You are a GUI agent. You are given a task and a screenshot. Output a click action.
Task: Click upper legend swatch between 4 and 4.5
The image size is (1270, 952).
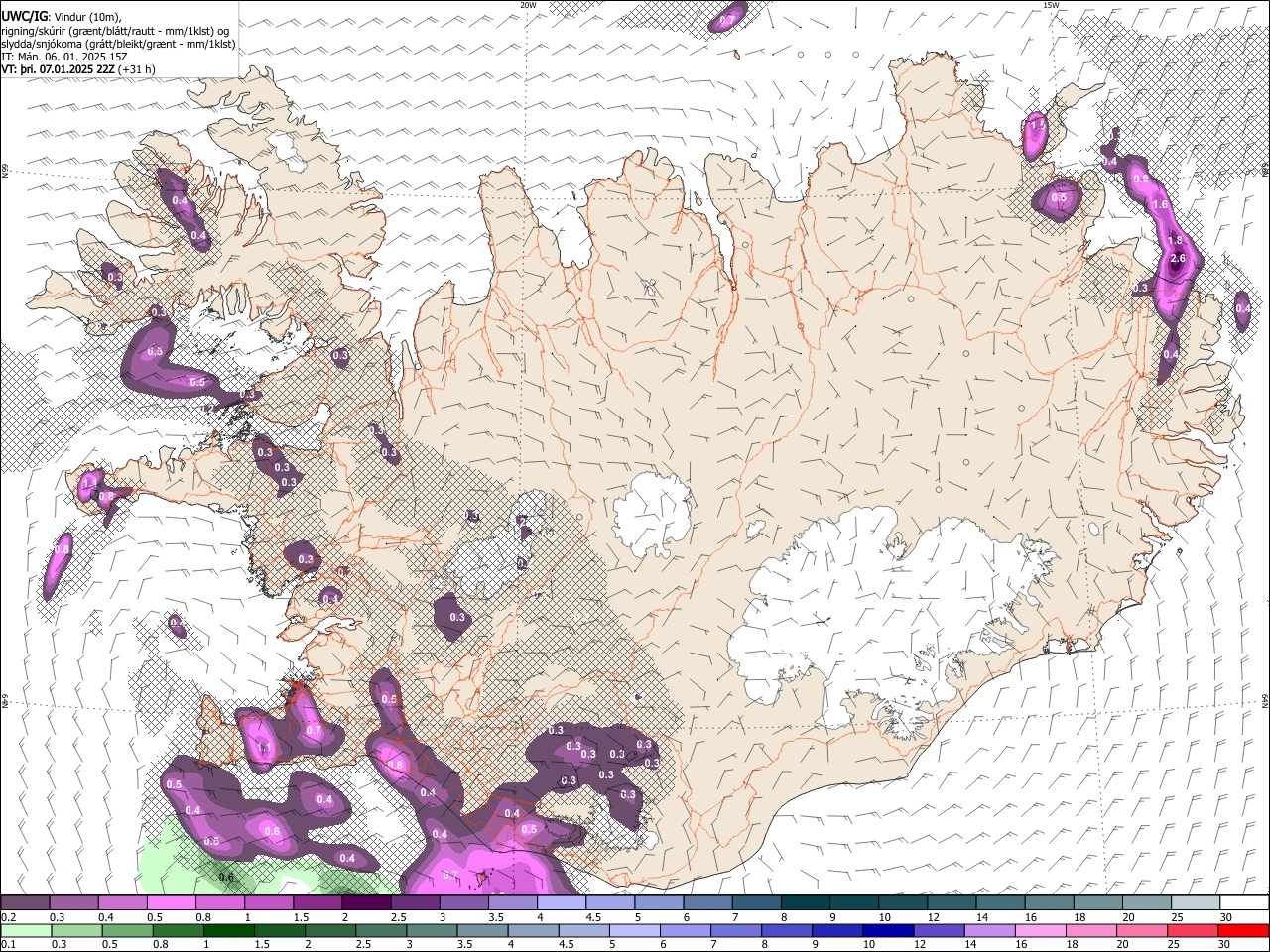tap(561, 903)
